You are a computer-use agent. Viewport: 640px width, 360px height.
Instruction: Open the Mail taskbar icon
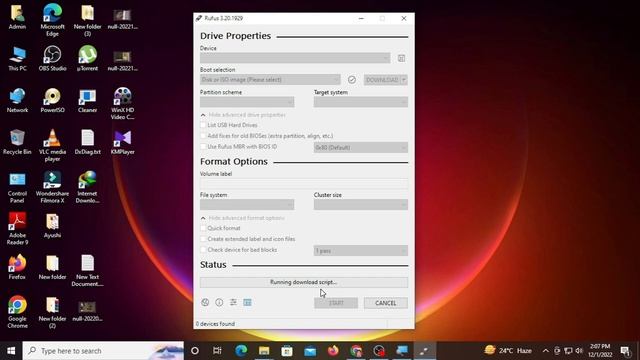pos(310,351)
